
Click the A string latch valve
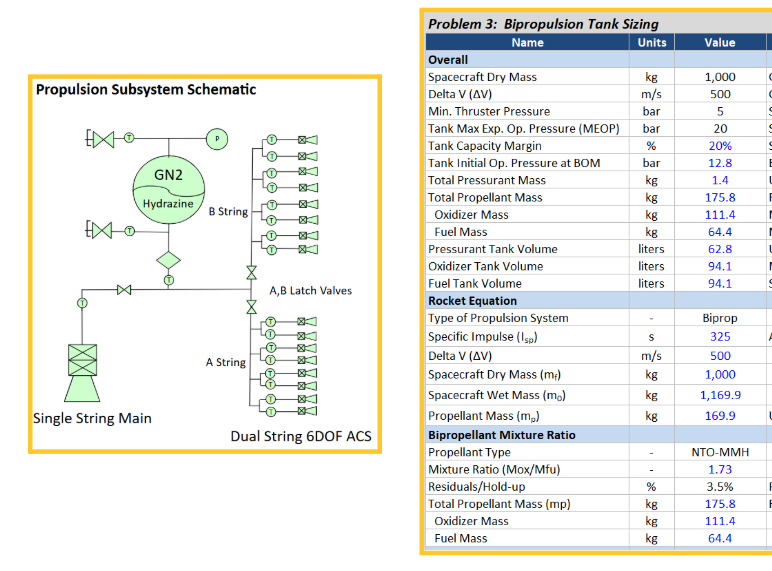click(251, 308)
